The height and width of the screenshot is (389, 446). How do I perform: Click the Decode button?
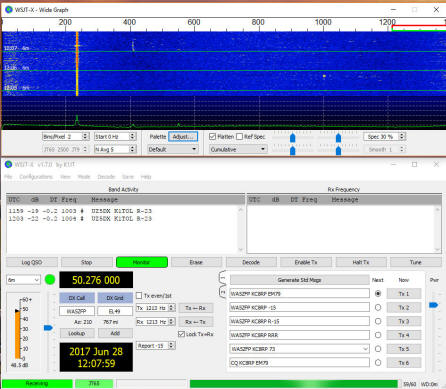[x=251, y=262]
